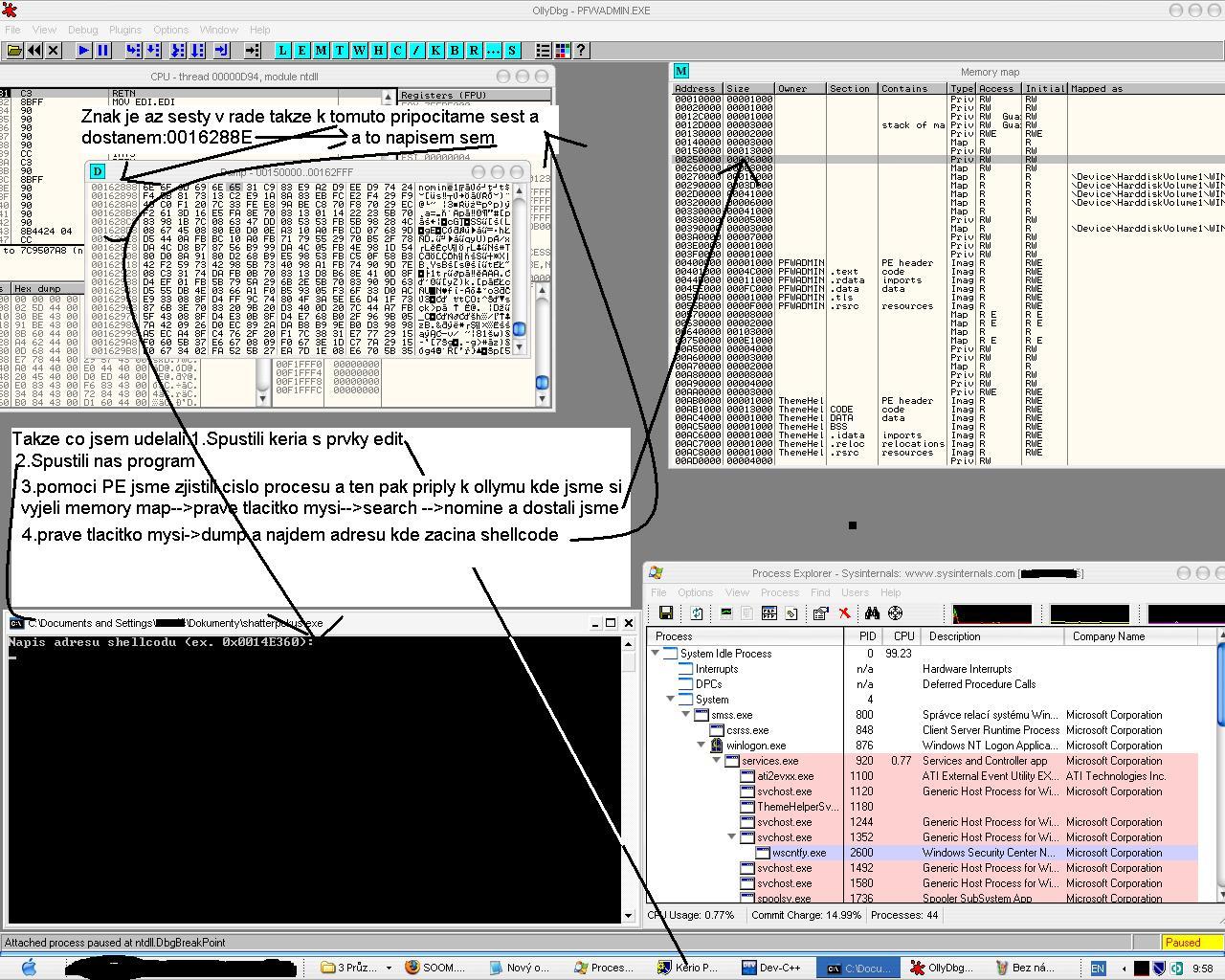Show Breakpoints via B button
This screenshot has width=1225, height=980.
[456, 50]
